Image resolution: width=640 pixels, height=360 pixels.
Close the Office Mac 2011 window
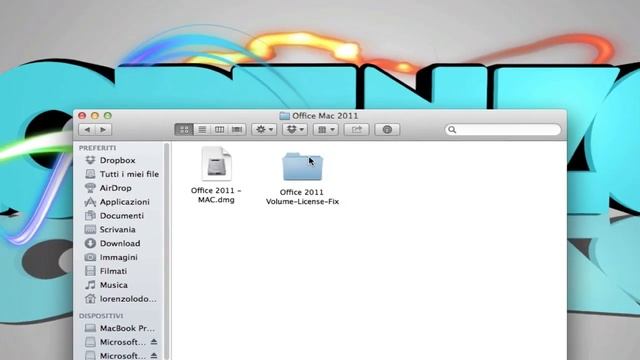82,116
